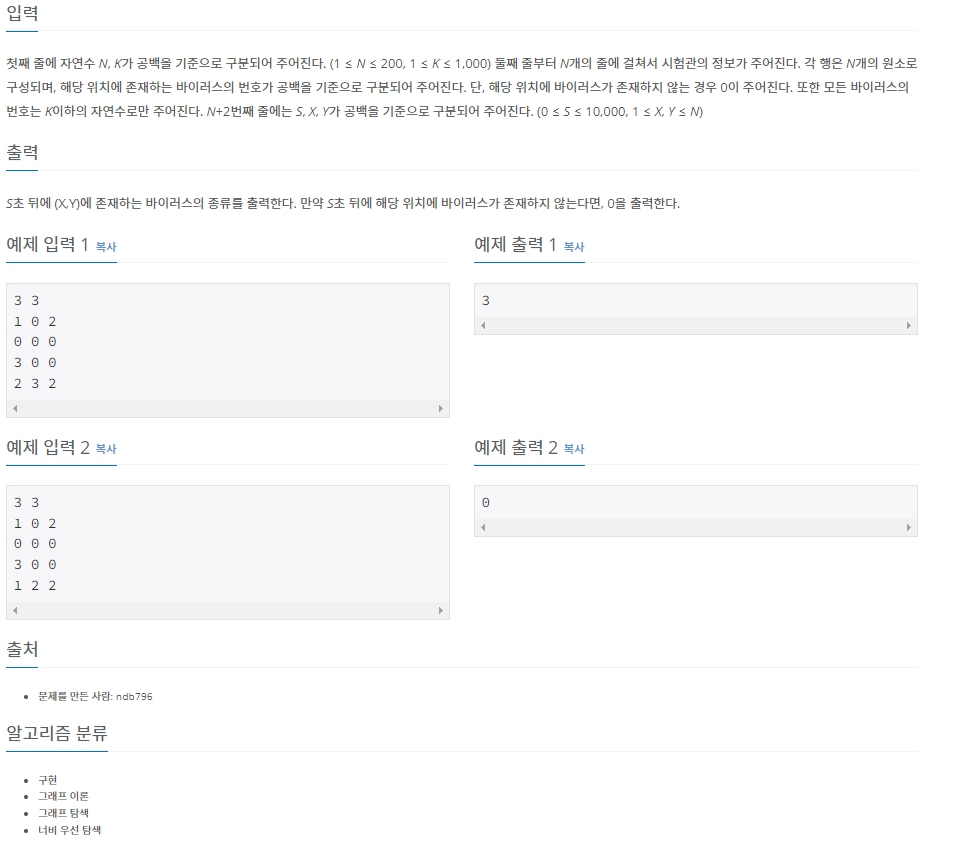Click value 3 in sample output 1
This screenshot has width=953, height=858.
tap(486, 301)
